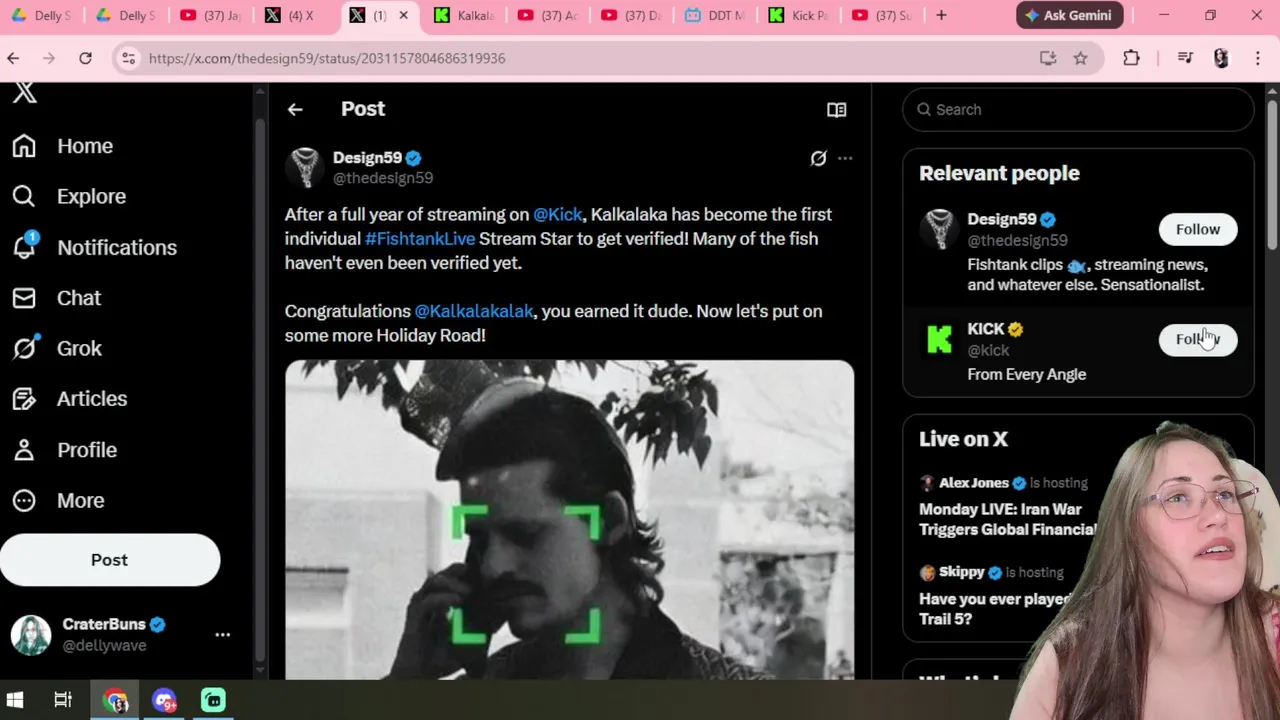Open Design59 author name on post

[x=367, y=158]
